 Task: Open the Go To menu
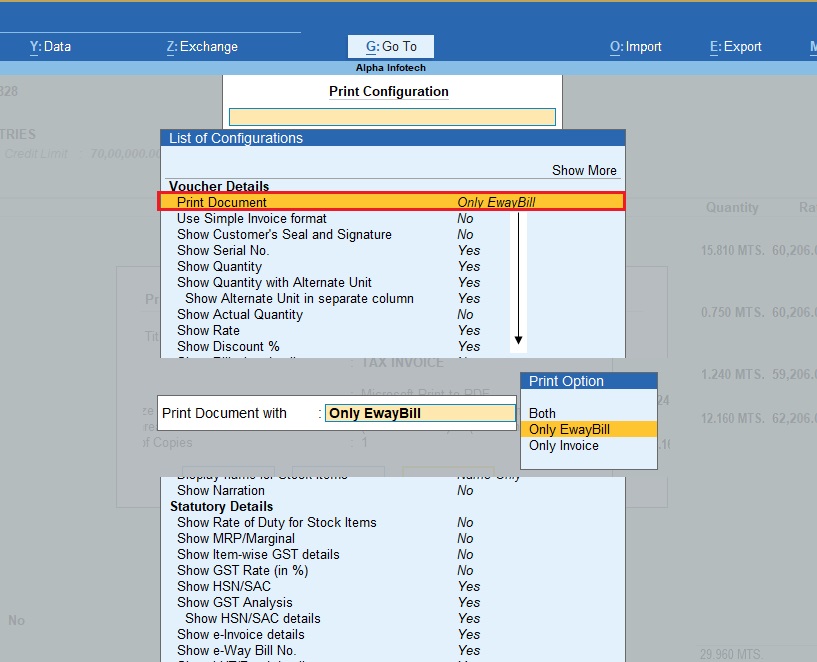(390, 46)
